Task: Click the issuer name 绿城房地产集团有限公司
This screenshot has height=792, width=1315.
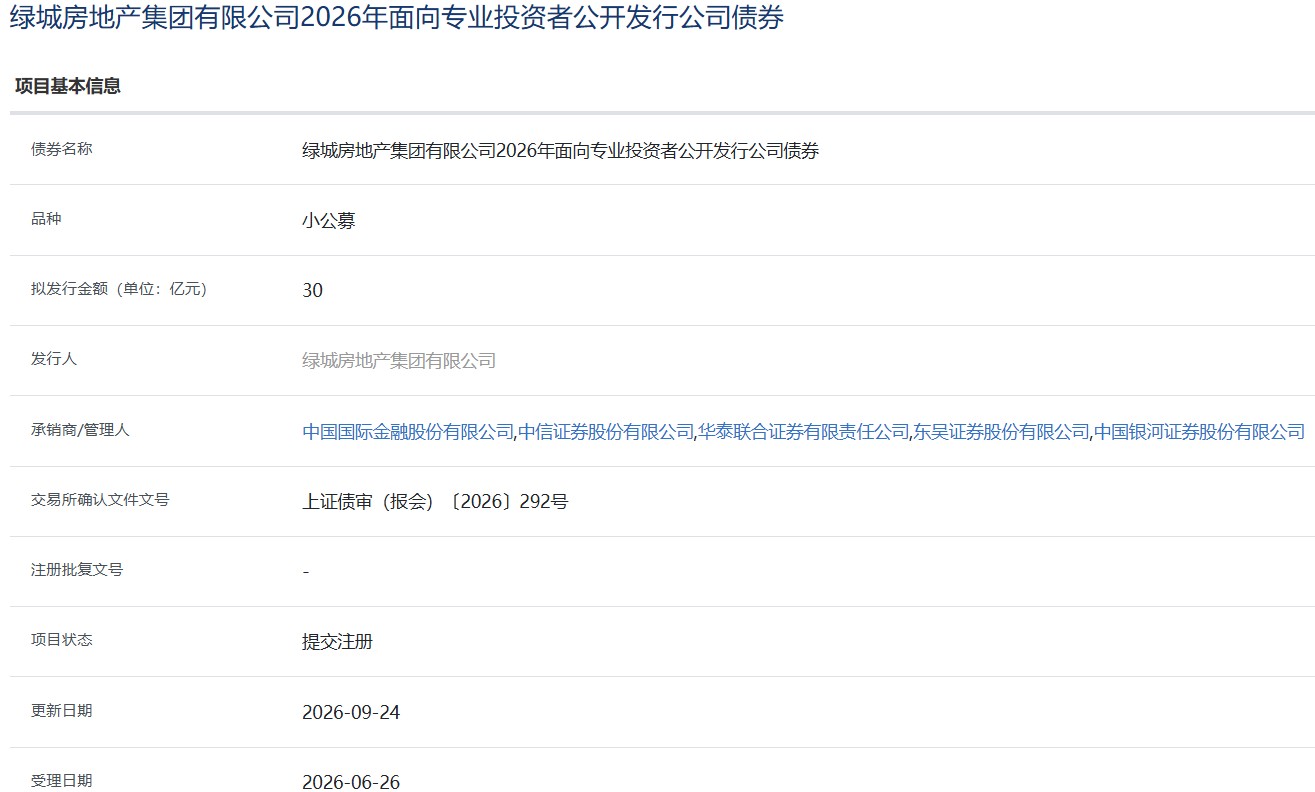Action: (x=399, y=361)
